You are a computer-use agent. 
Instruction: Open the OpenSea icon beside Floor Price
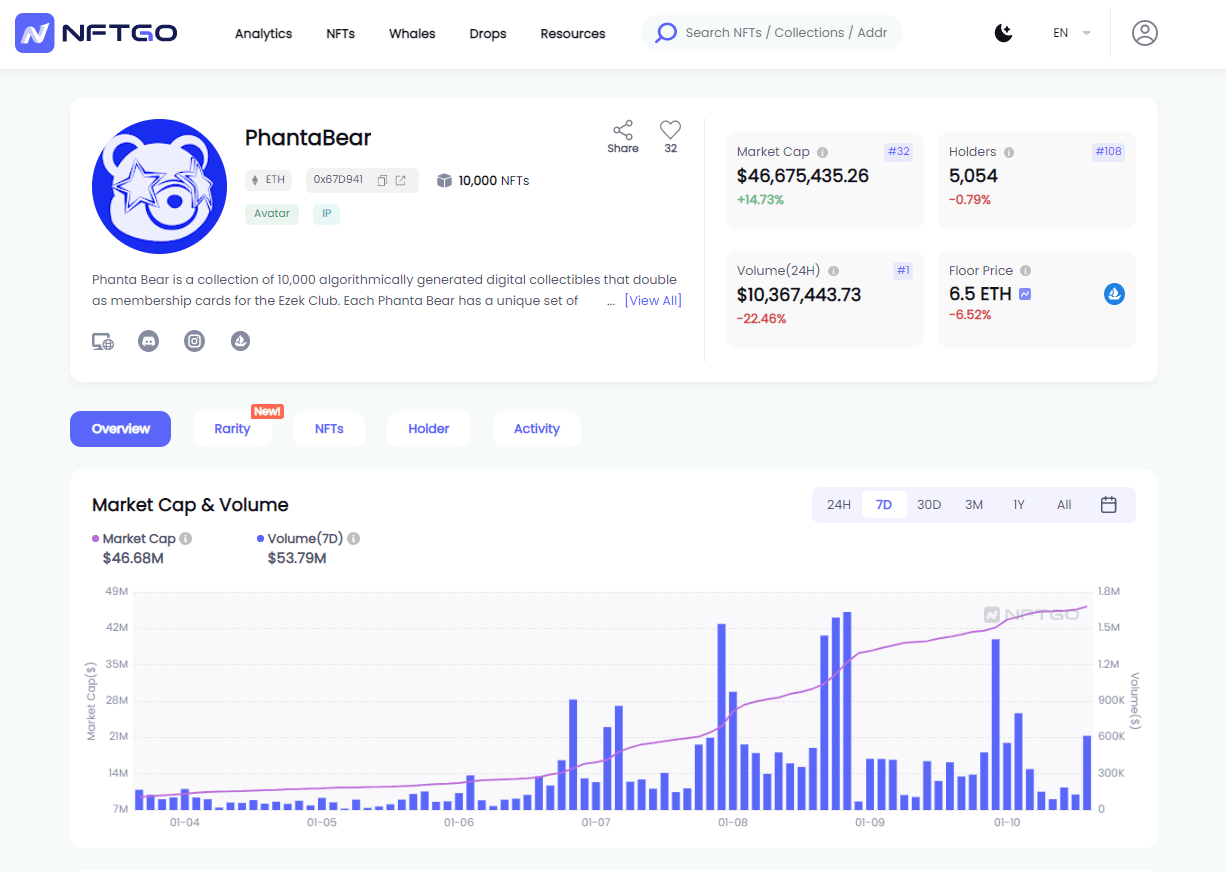(x=1114, y=294)
